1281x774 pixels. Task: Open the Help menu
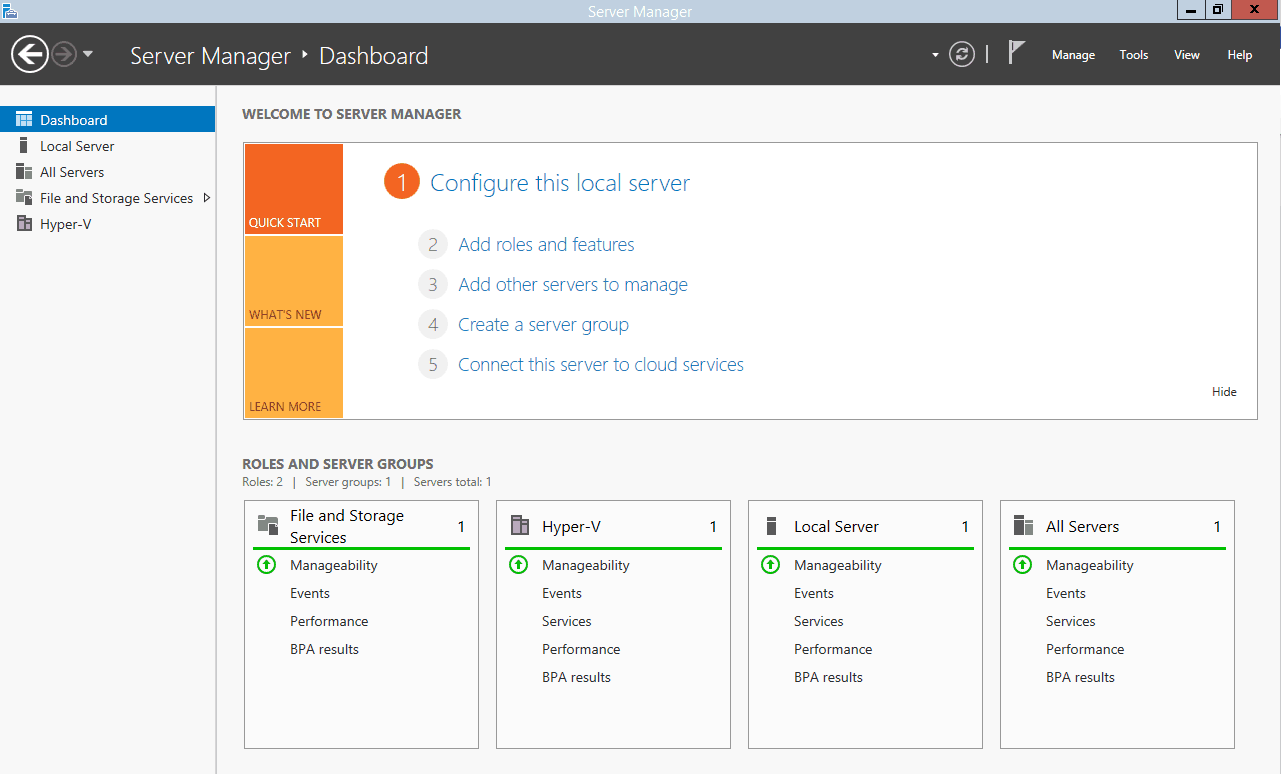click(x=1240, y=55)
